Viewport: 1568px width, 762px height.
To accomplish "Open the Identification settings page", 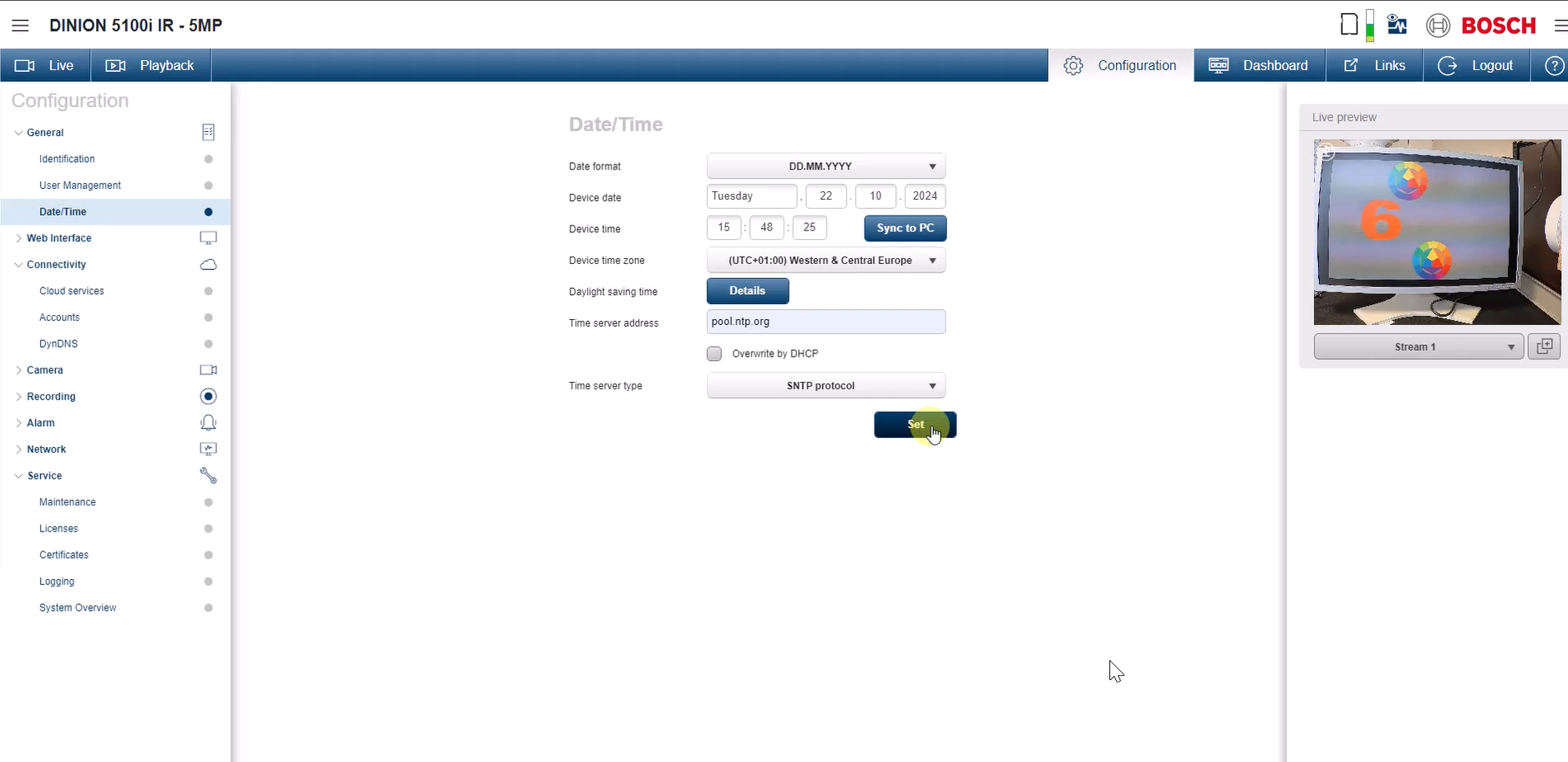I will pyautogui.click(x=67, y=159).
